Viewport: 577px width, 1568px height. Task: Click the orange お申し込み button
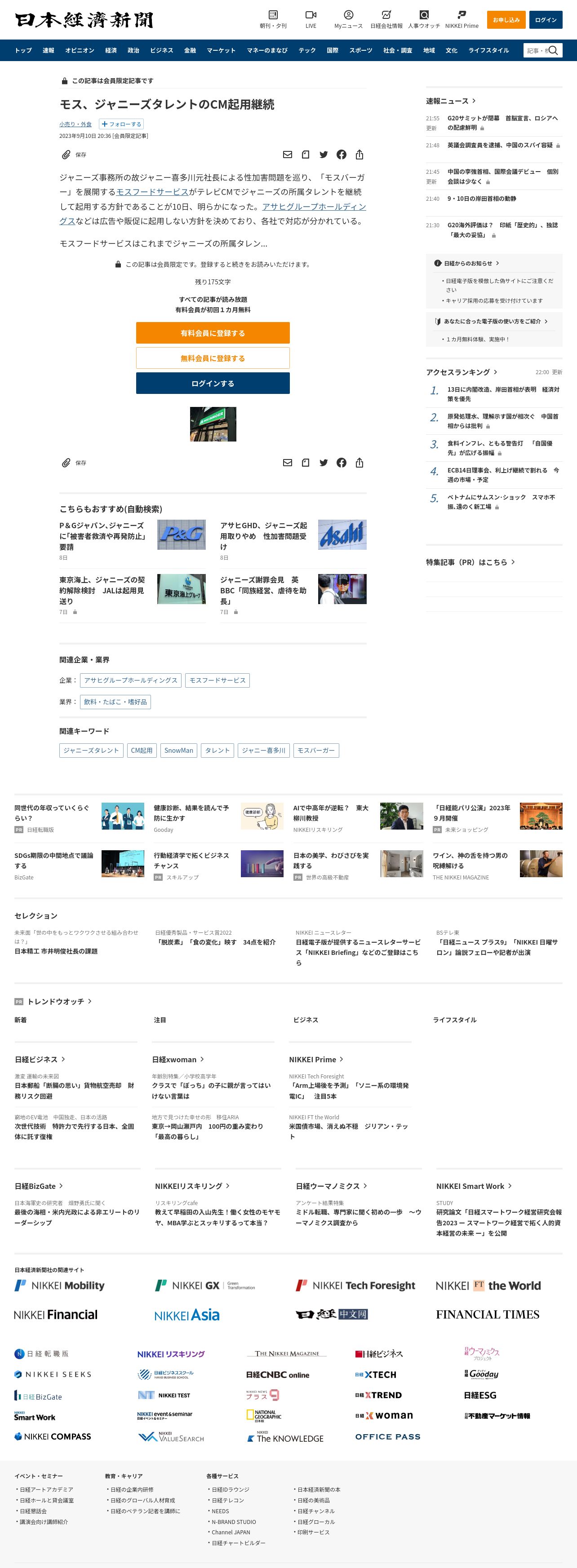pos(506,20)
